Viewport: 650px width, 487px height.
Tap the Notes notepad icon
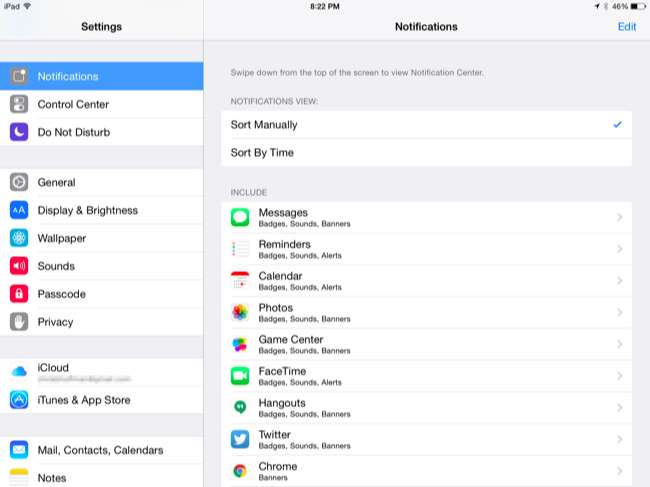coord(19,477)
